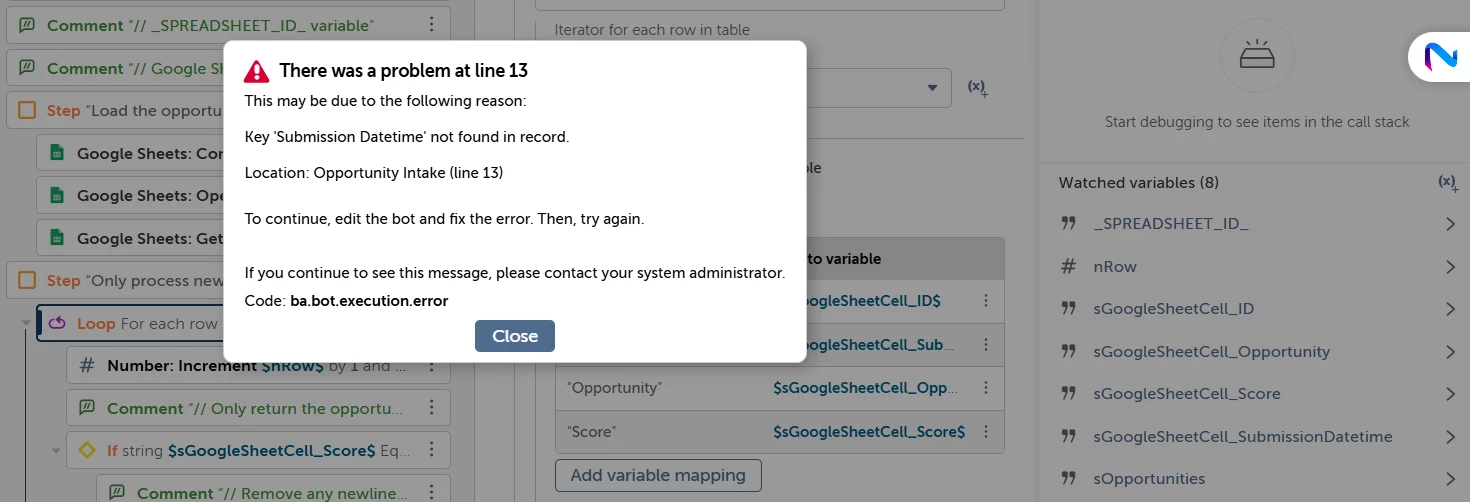Add a watched variable via the (x)+ icon
Viewport: 1470px width, 502px height.
[1446, 183]
